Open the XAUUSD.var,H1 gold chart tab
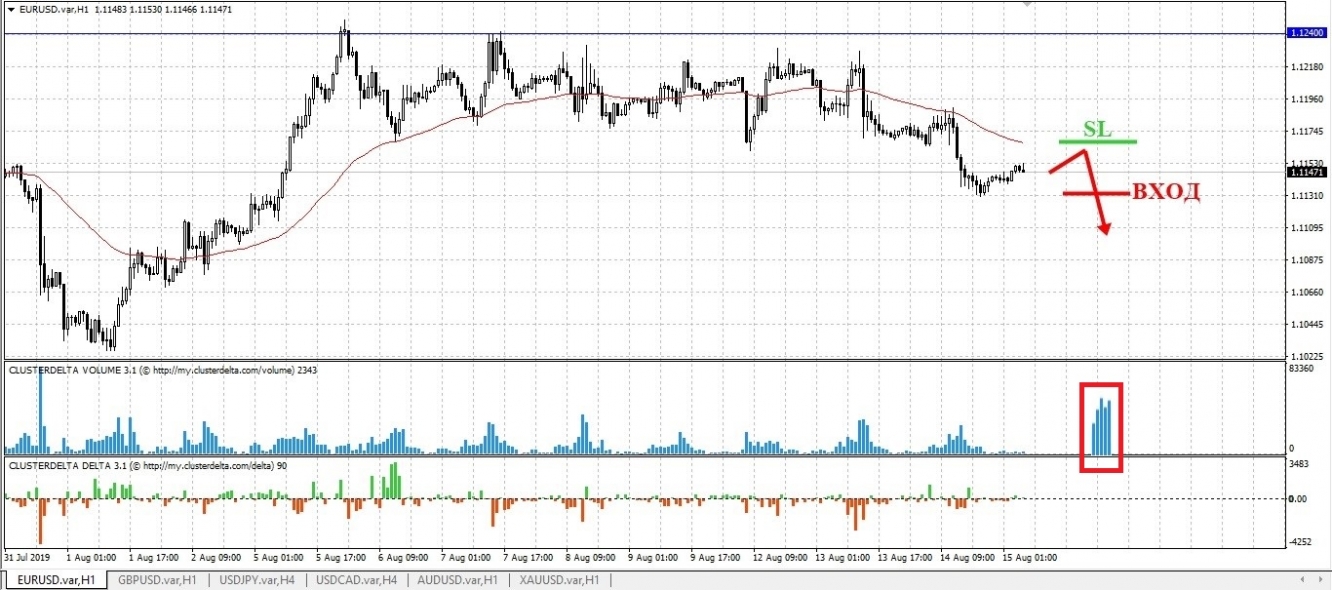1332x590 pixels. (556, 579)
